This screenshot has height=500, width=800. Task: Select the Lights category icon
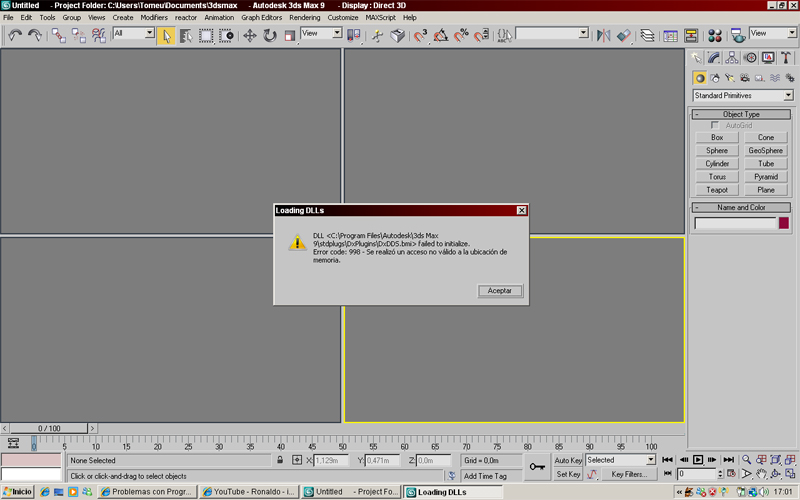(x=730, y=78)
